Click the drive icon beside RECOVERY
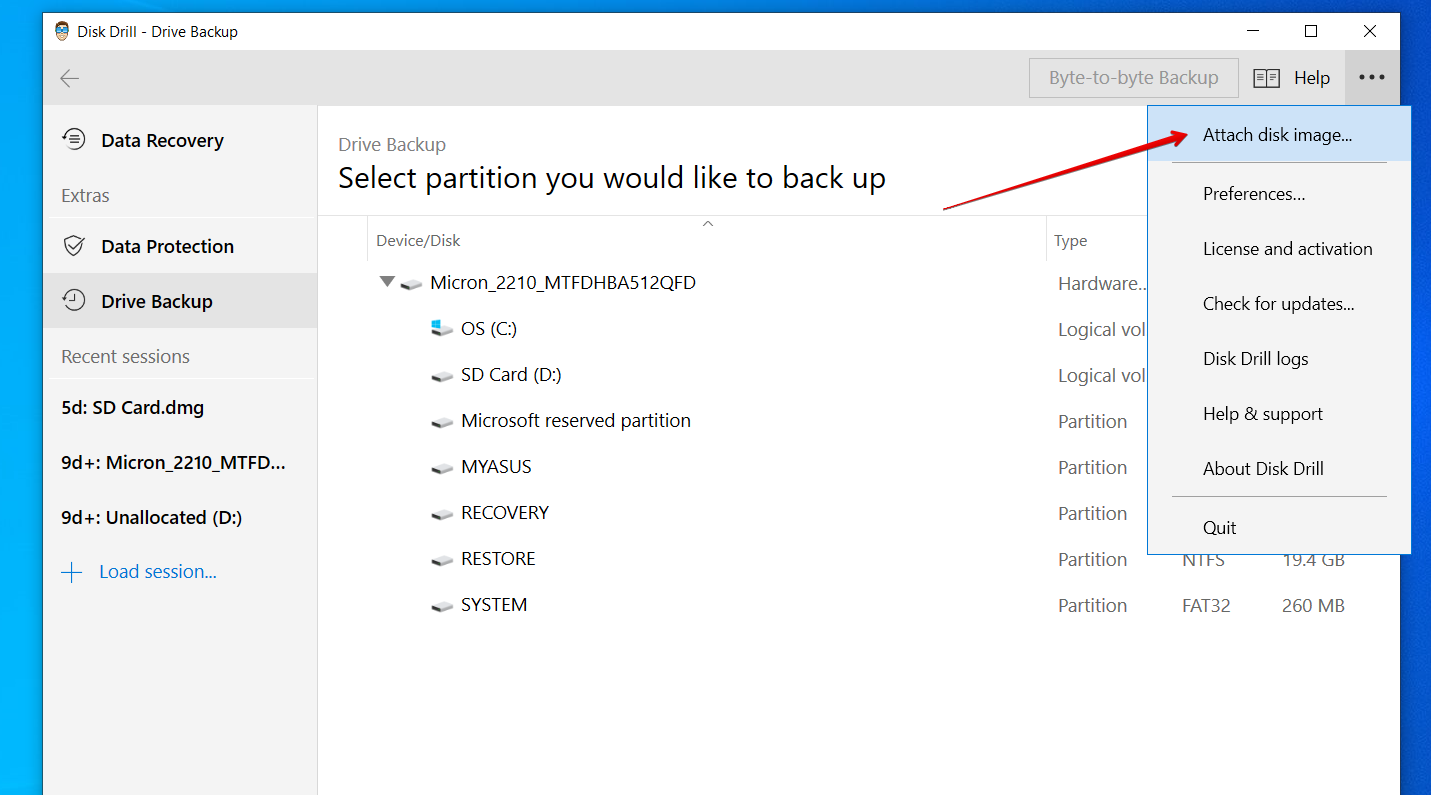Image resolution: width=1431 pixels, height=795 pixels. [442, 515]
